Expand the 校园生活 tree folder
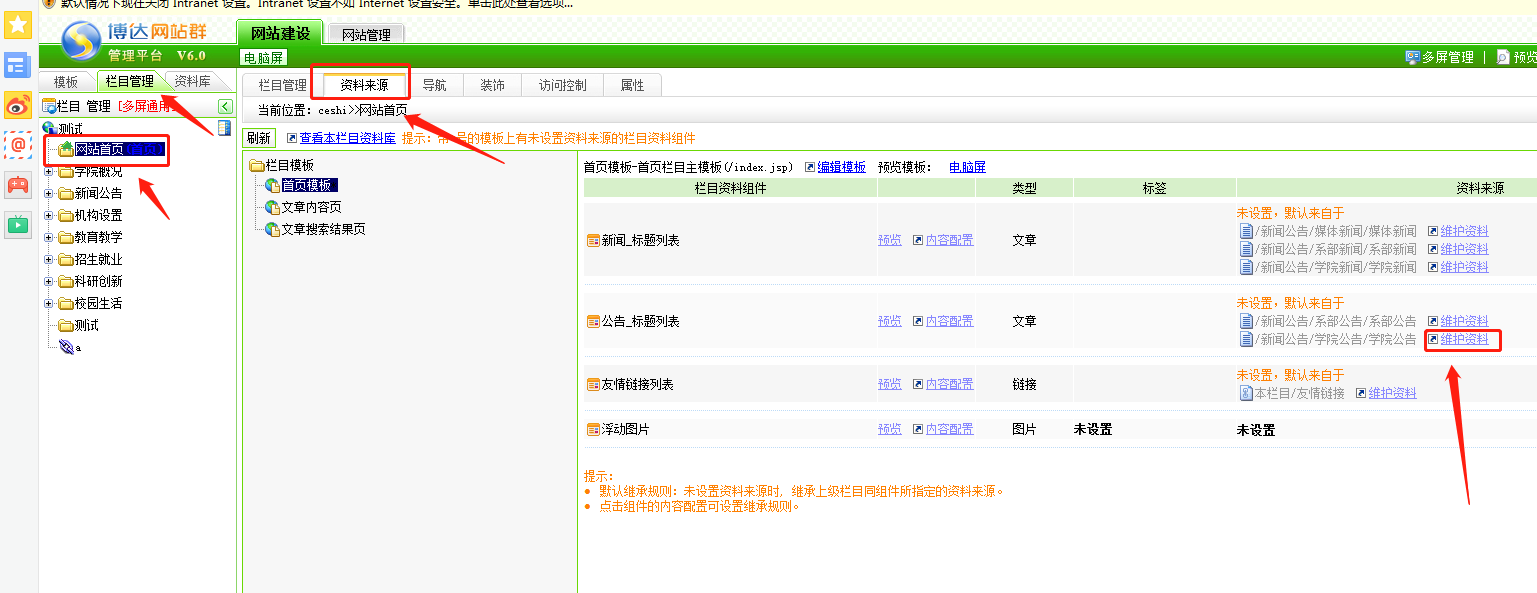Screen dimensions: 1537x593 point(49,303)
